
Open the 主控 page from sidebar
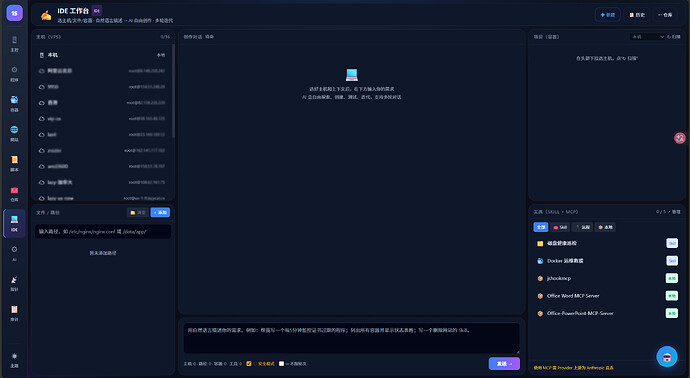[15, 44]
